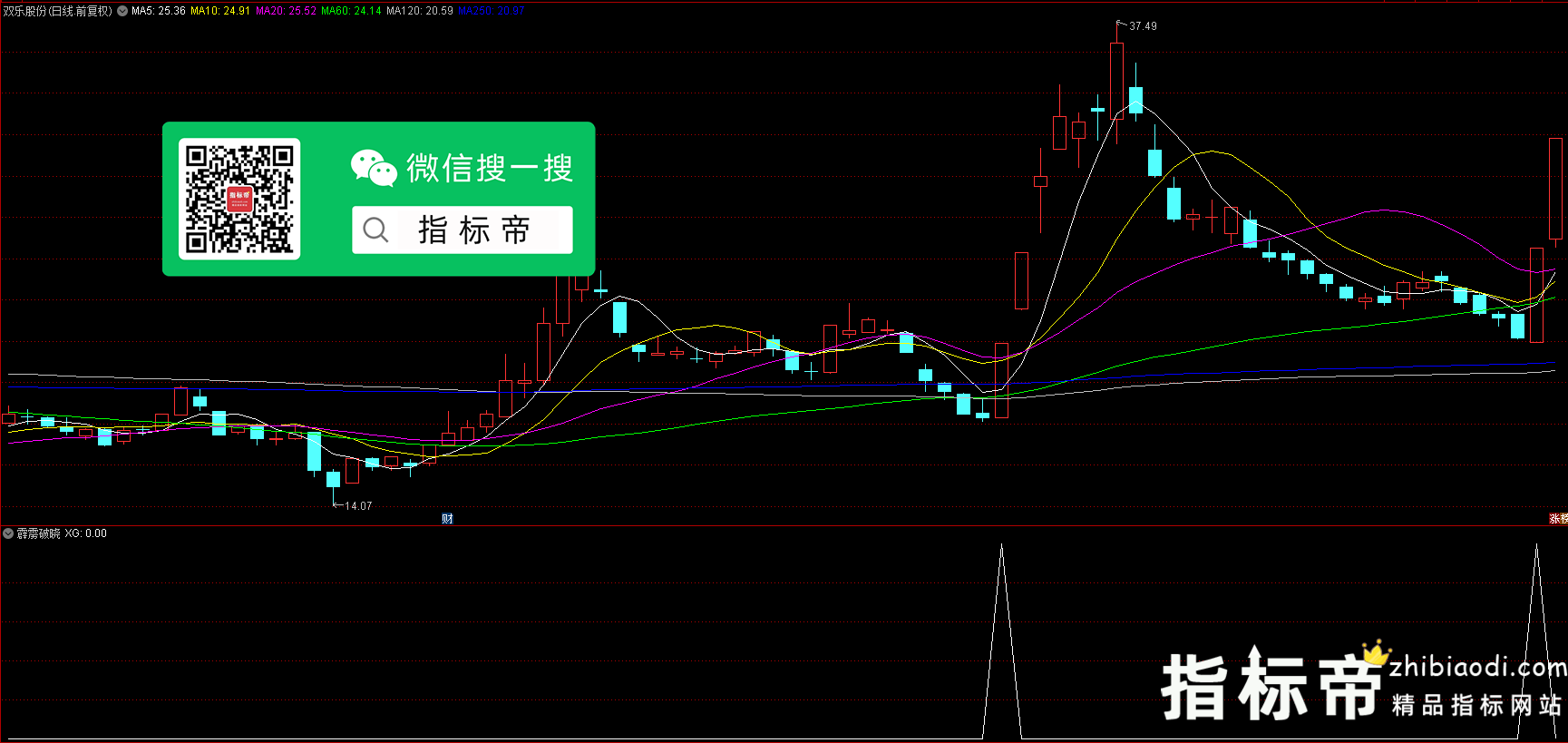Click the blue MA250: 20.97 label
This screenshot has height=743, width=1568.
[492, 11]
